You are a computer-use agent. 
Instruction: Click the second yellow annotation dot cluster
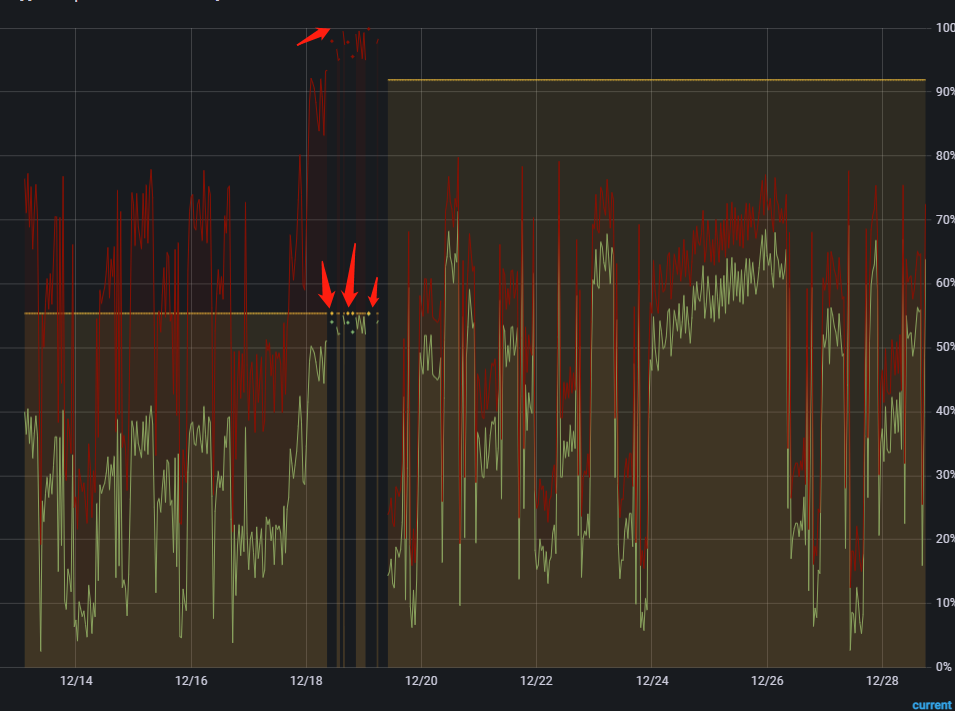[349, 313]
